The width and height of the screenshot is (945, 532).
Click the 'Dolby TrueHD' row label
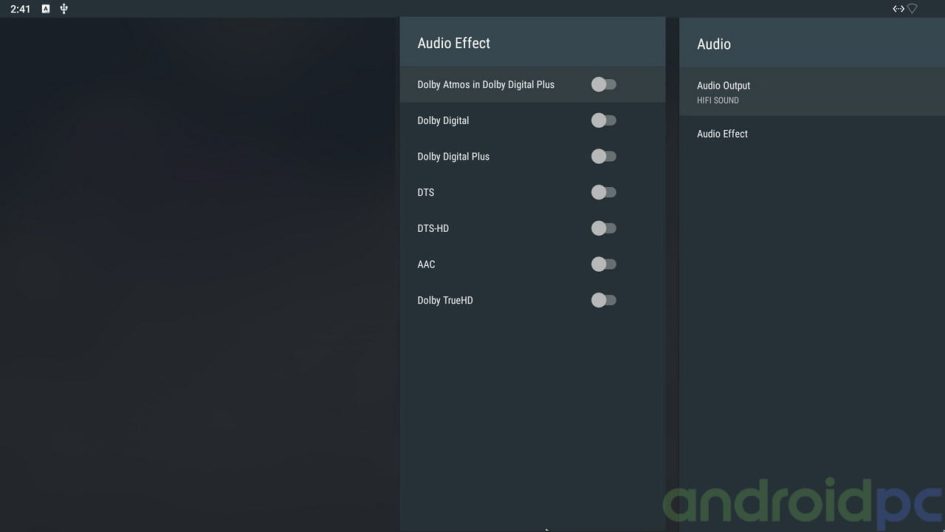[x=445, y=300]
